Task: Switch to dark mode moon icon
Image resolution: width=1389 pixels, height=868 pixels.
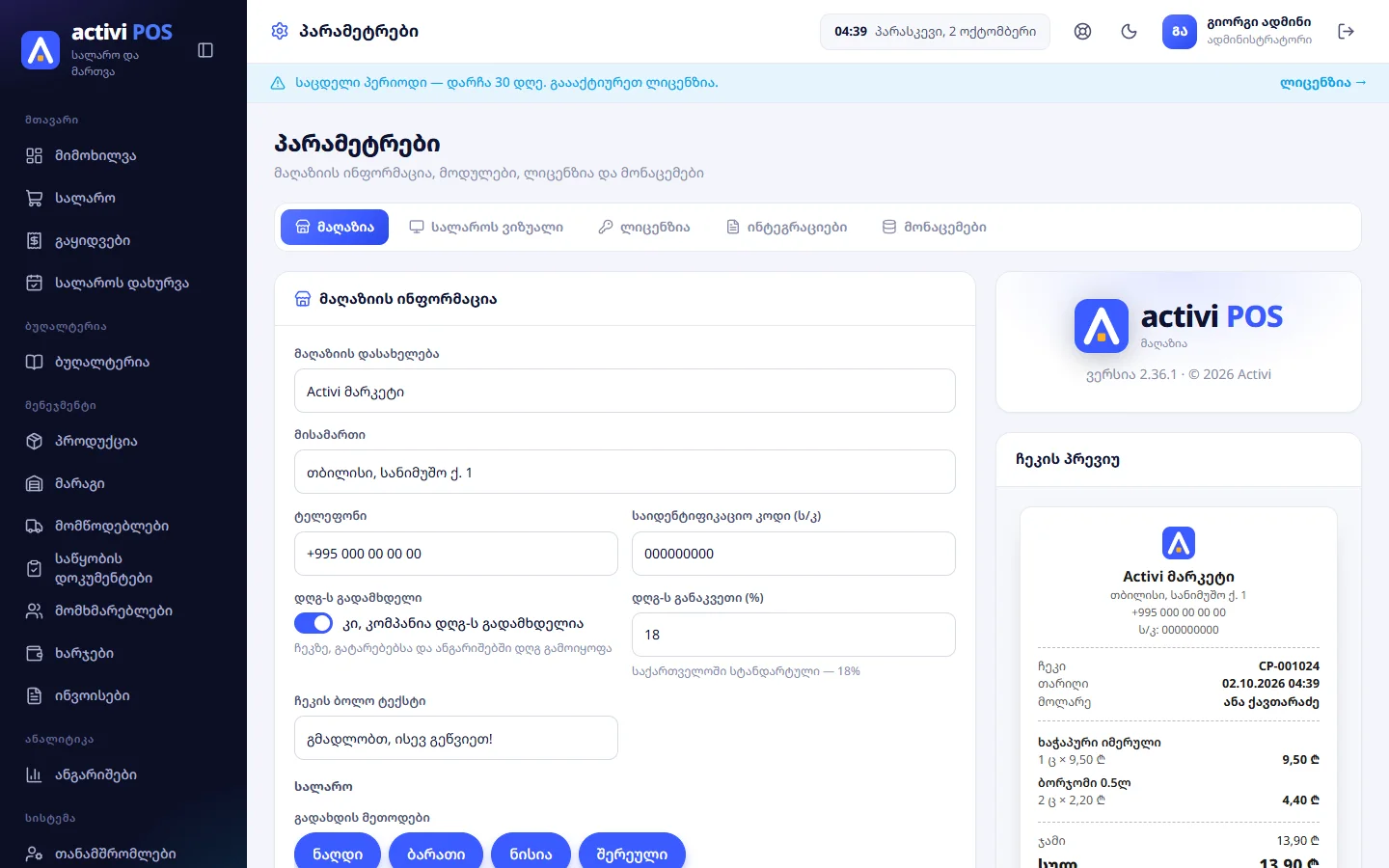Action: (1130, 32)
